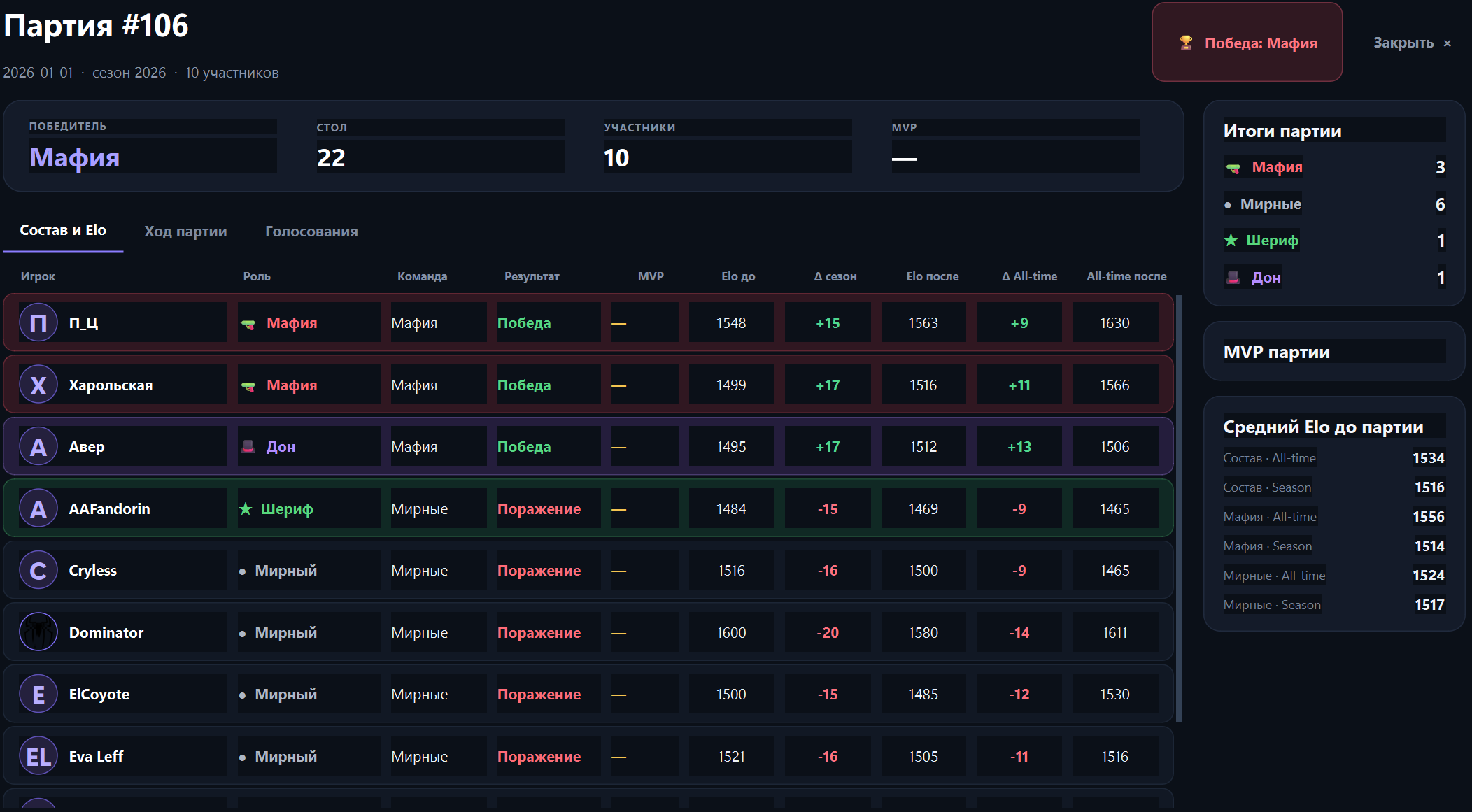
Task: Click the gun icon in П_Ц's role
Action: (x=248, y=324)
